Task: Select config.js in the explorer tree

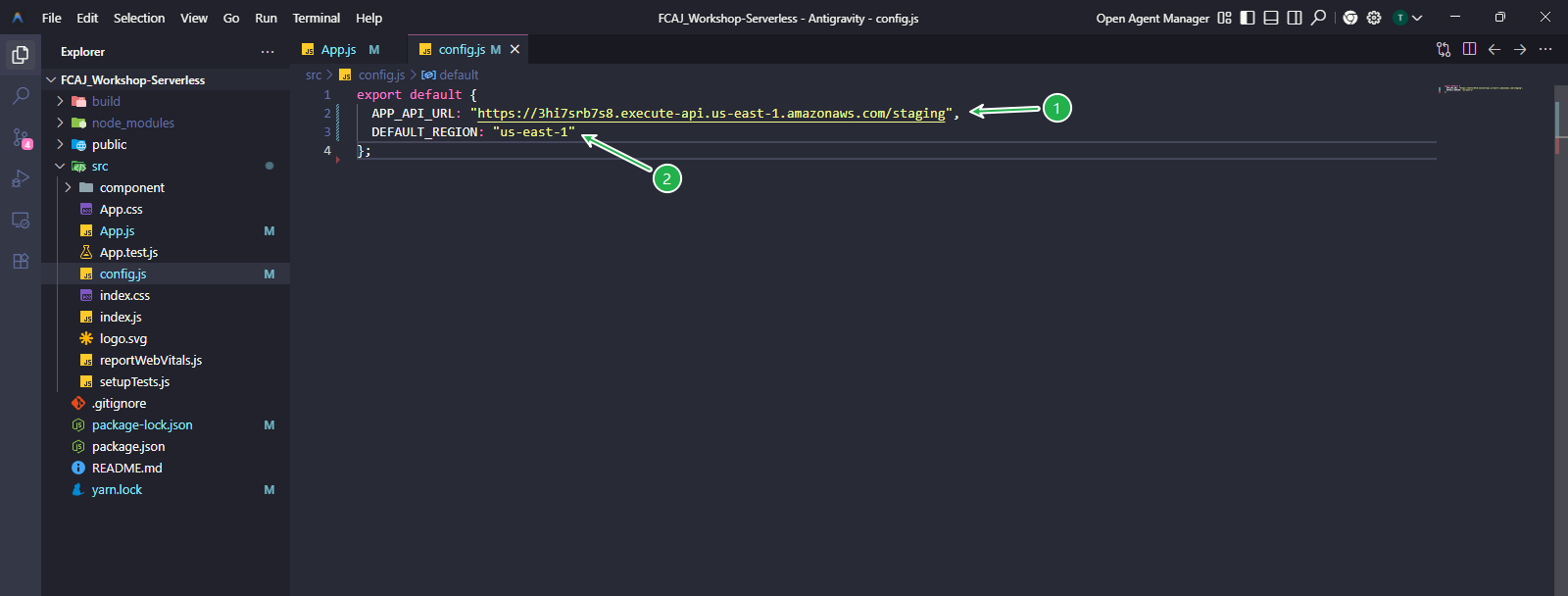Action: [x=165, y=273]
